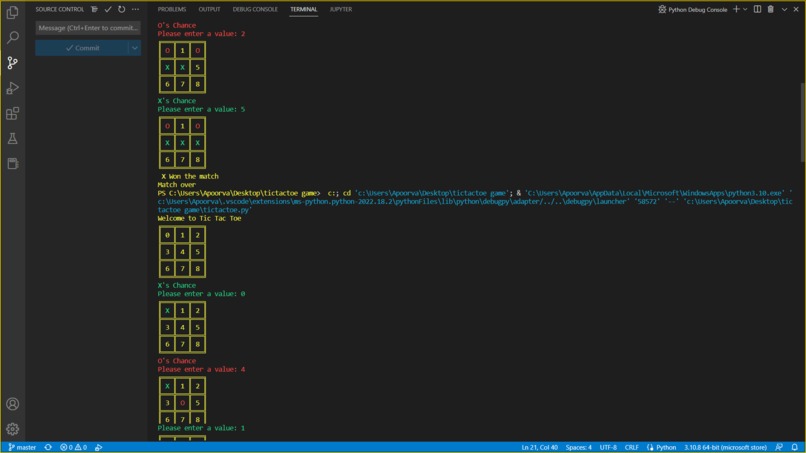This screenshot has width=806, height=453.
Task: Open the Extensions view
Action: [x=12, y=113]
